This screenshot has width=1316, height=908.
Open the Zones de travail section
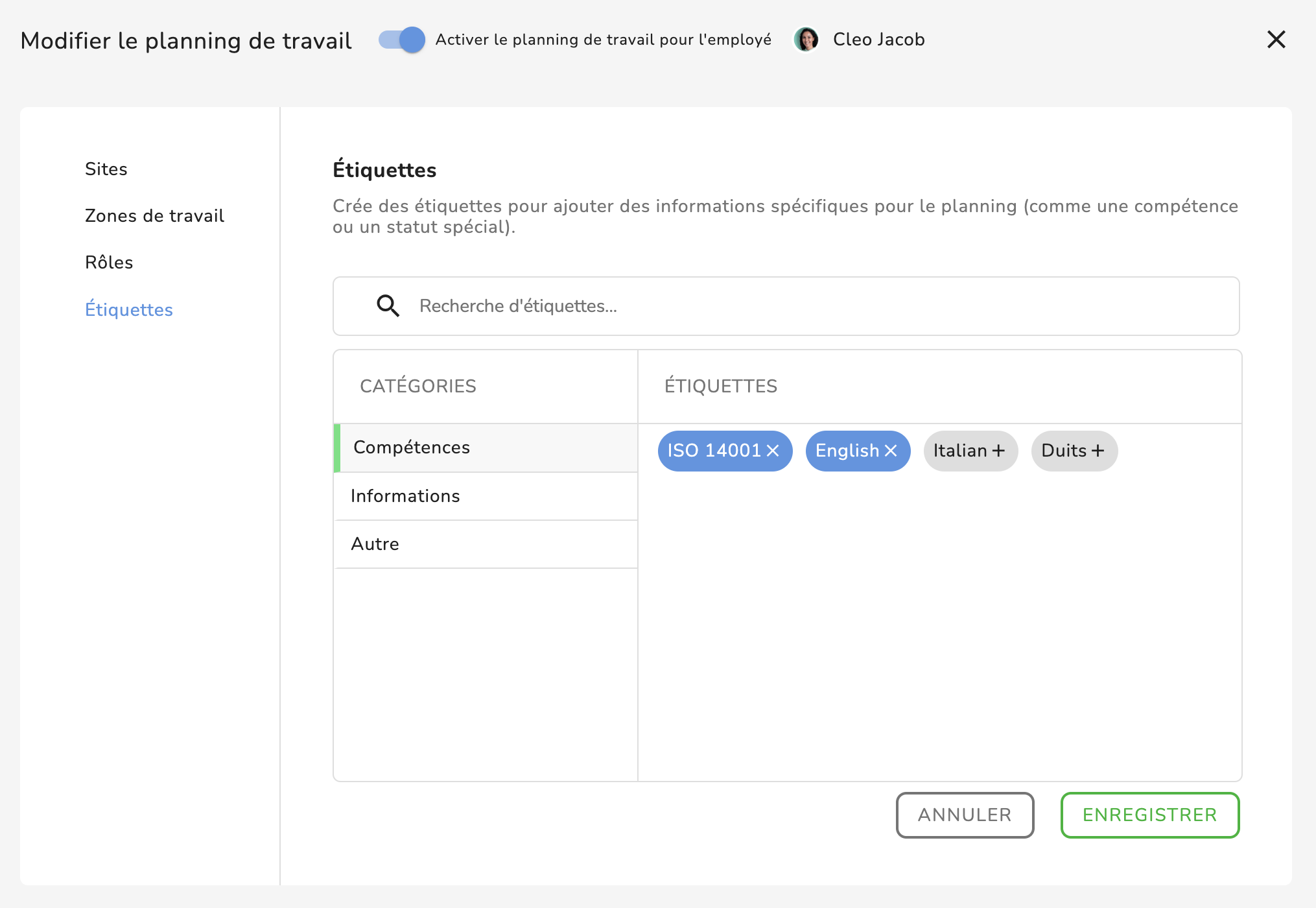(154, 216)
